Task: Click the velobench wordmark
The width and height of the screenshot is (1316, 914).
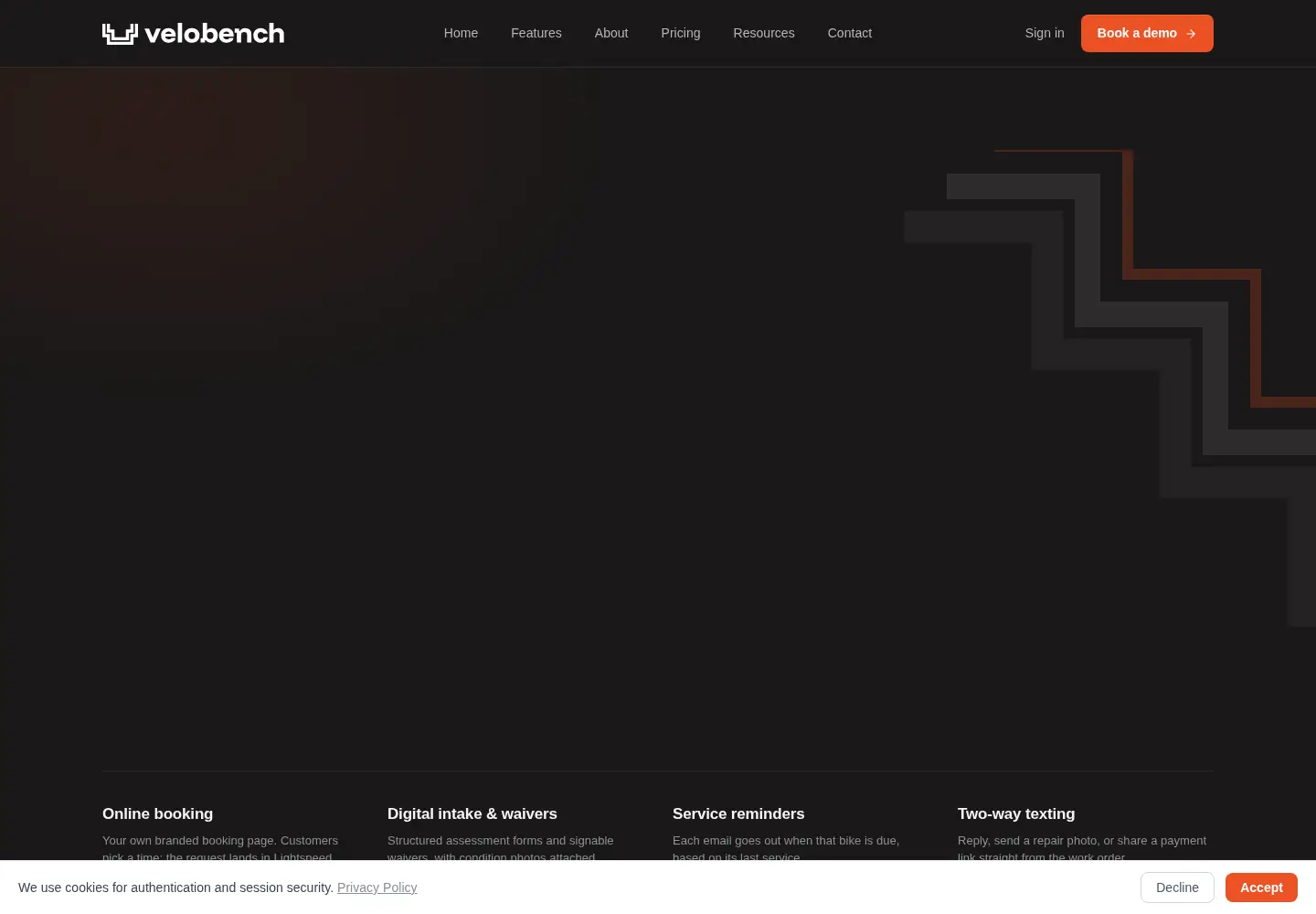Action: pos(215,34)
